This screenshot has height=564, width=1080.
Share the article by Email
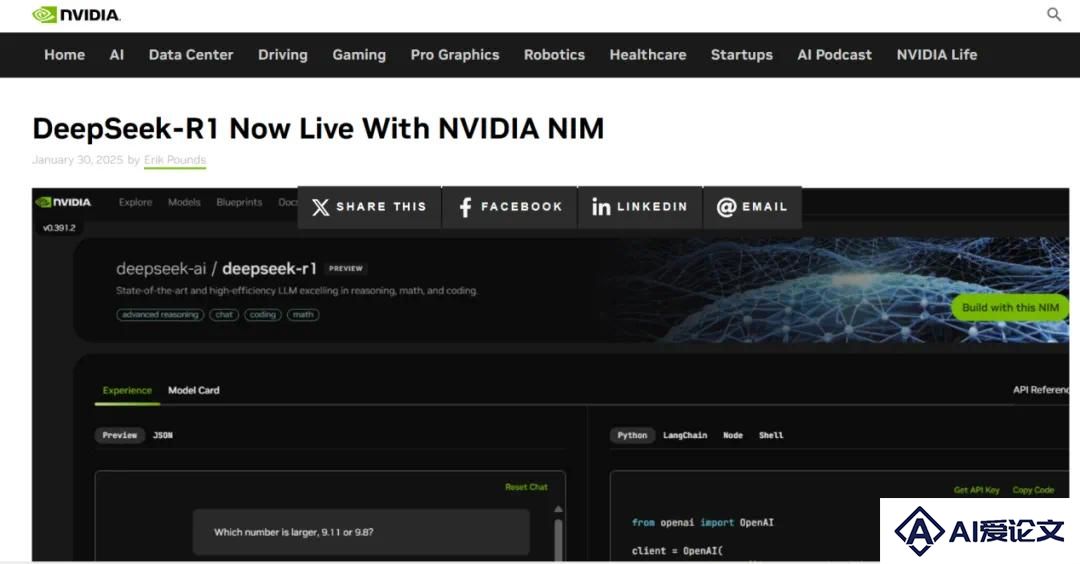pos(752,207)
